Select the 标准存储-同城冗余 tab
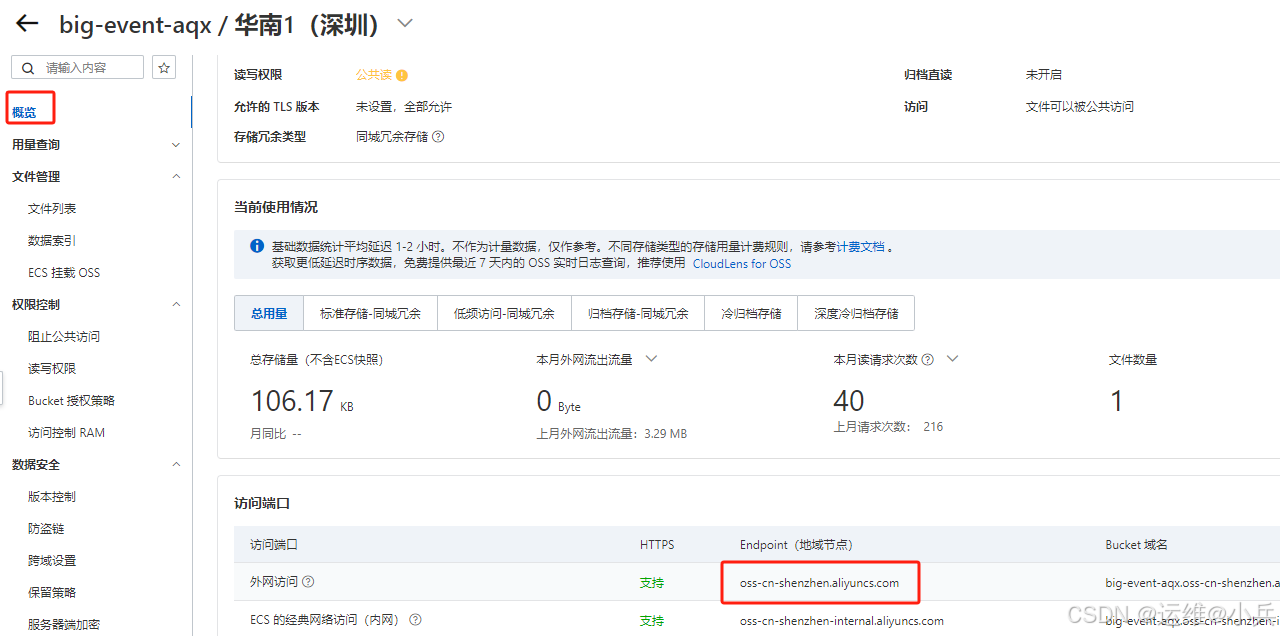Image resolution: width=1280 pixels, height=636 pixels. 370,313
